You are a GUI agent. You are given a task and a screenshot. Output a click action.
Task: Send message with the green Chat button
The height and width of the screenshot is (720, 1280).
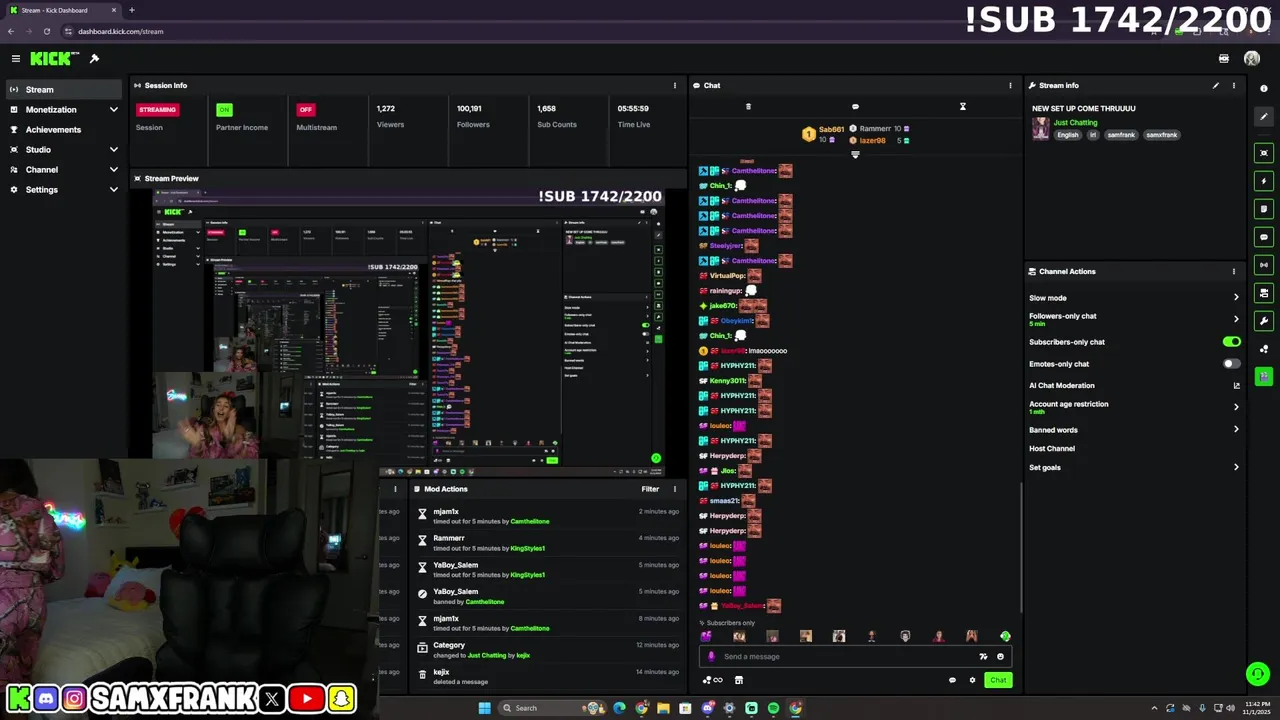click(x=997, y=680)
